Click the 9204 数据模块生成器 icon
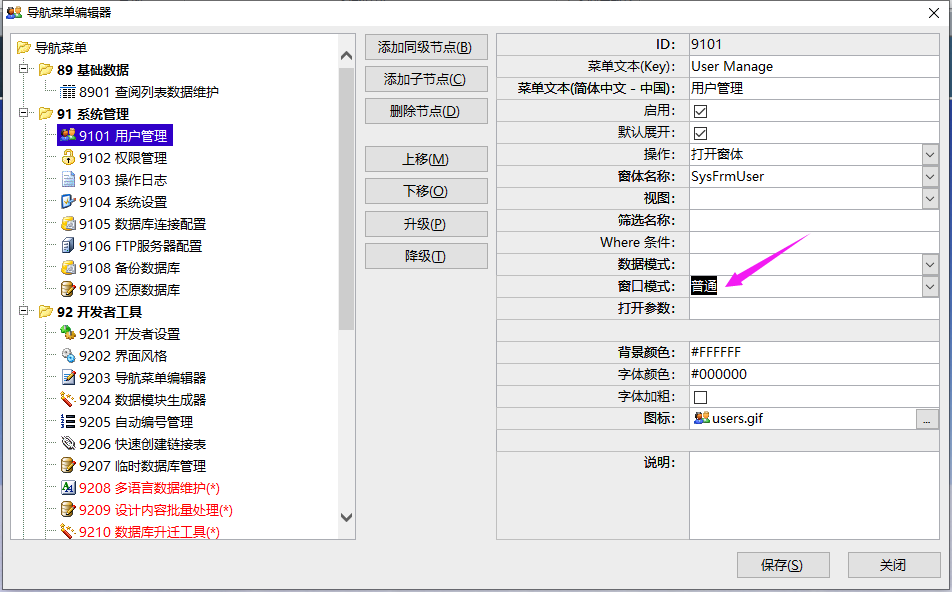 pos(68,400)
